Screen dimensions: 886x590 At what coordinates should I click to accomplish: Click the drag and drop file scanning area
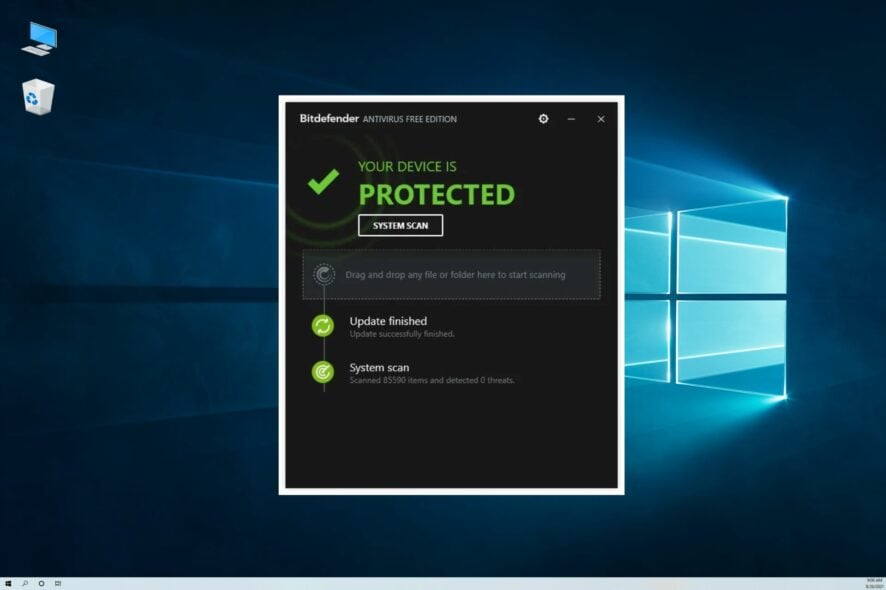coord(451,275)
